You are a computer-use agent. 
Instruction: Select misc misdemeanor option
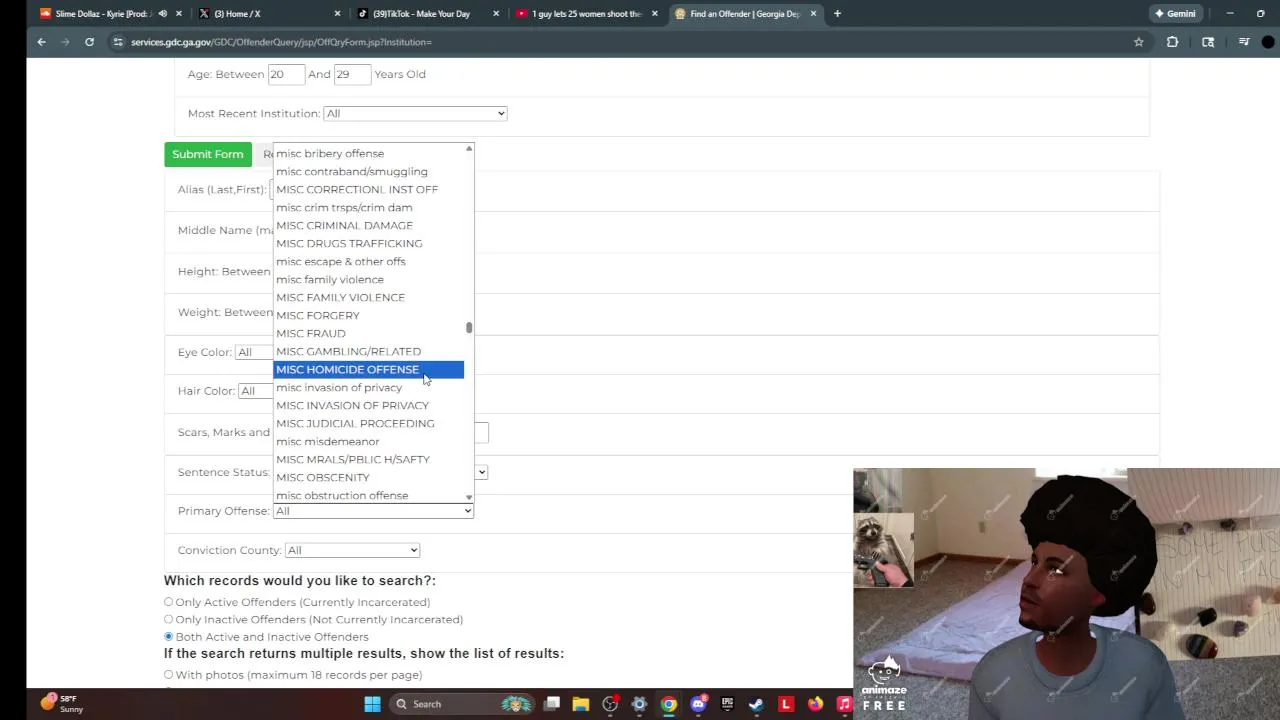pos(368,442)
